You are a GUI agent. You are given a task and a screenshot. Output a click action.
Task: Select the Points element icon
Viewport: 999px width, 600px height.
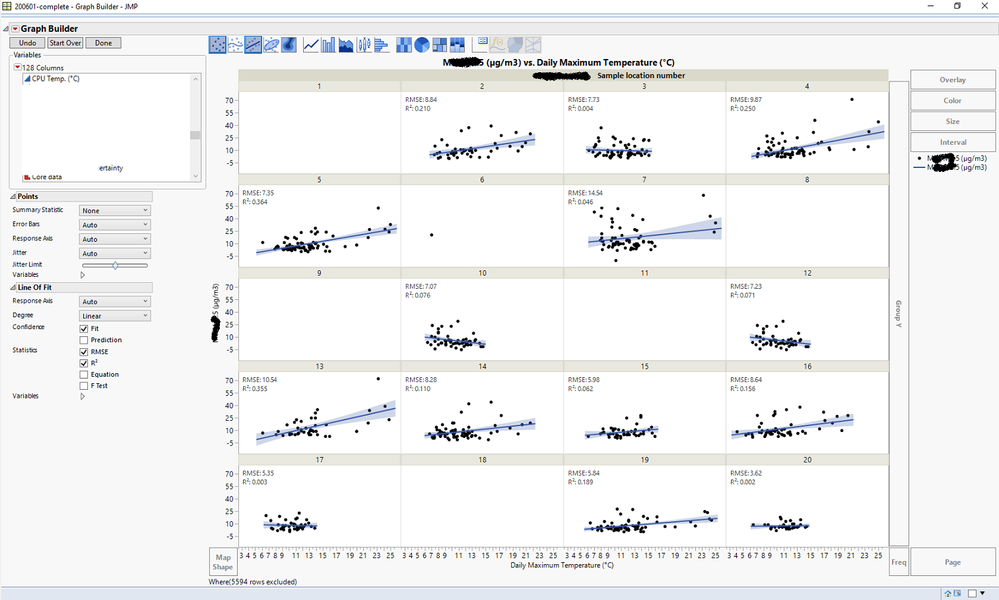coord(216,43)
